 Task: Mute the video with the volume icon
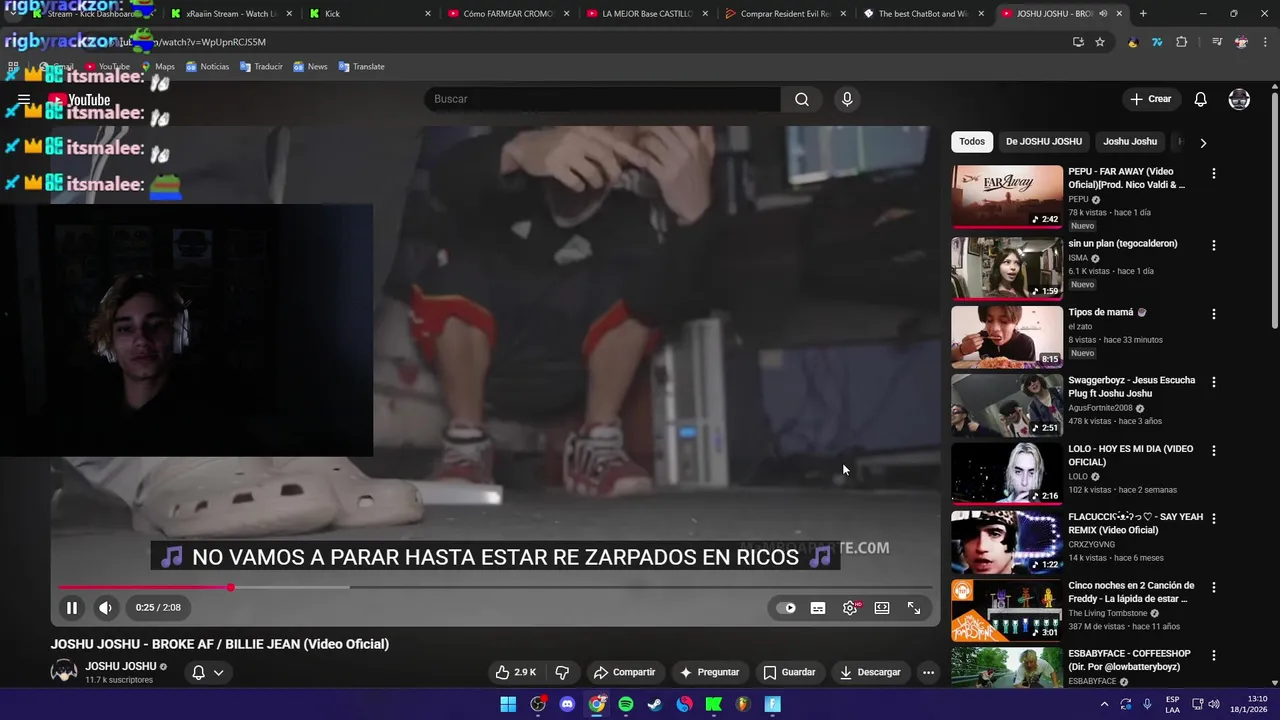point(105,607)
